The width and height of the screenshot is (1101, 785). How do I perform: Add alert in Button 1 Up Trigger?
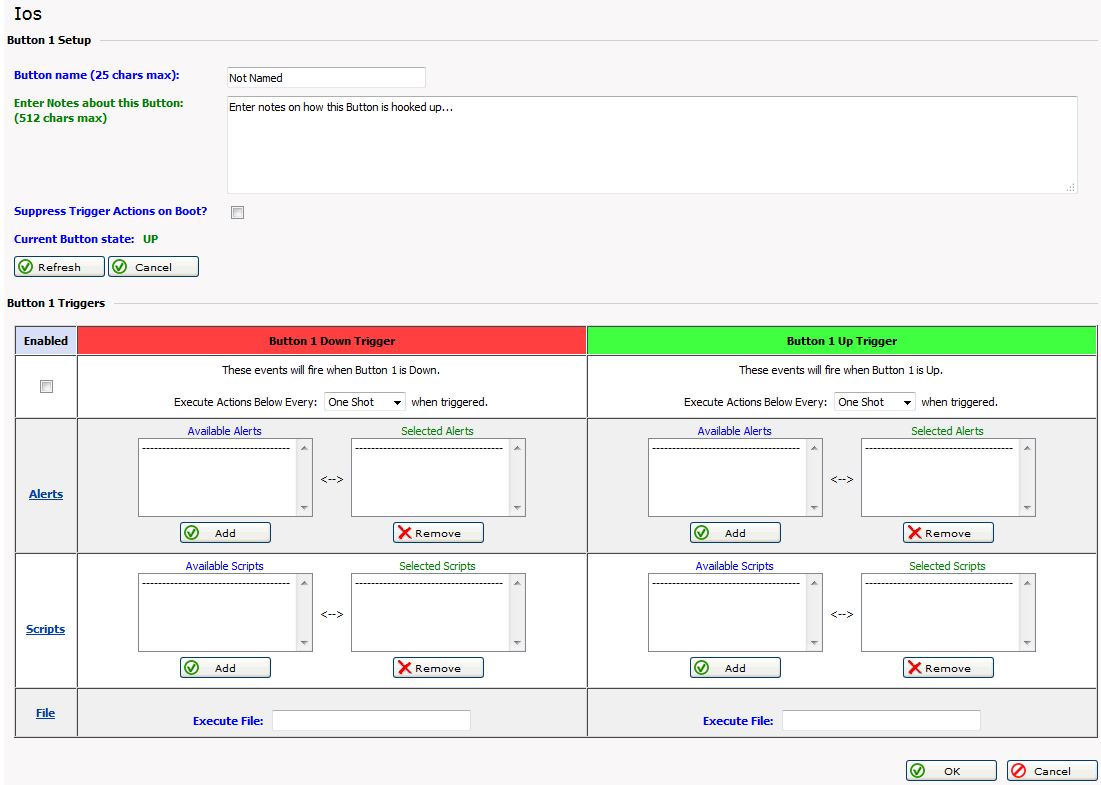coord(735,533)
